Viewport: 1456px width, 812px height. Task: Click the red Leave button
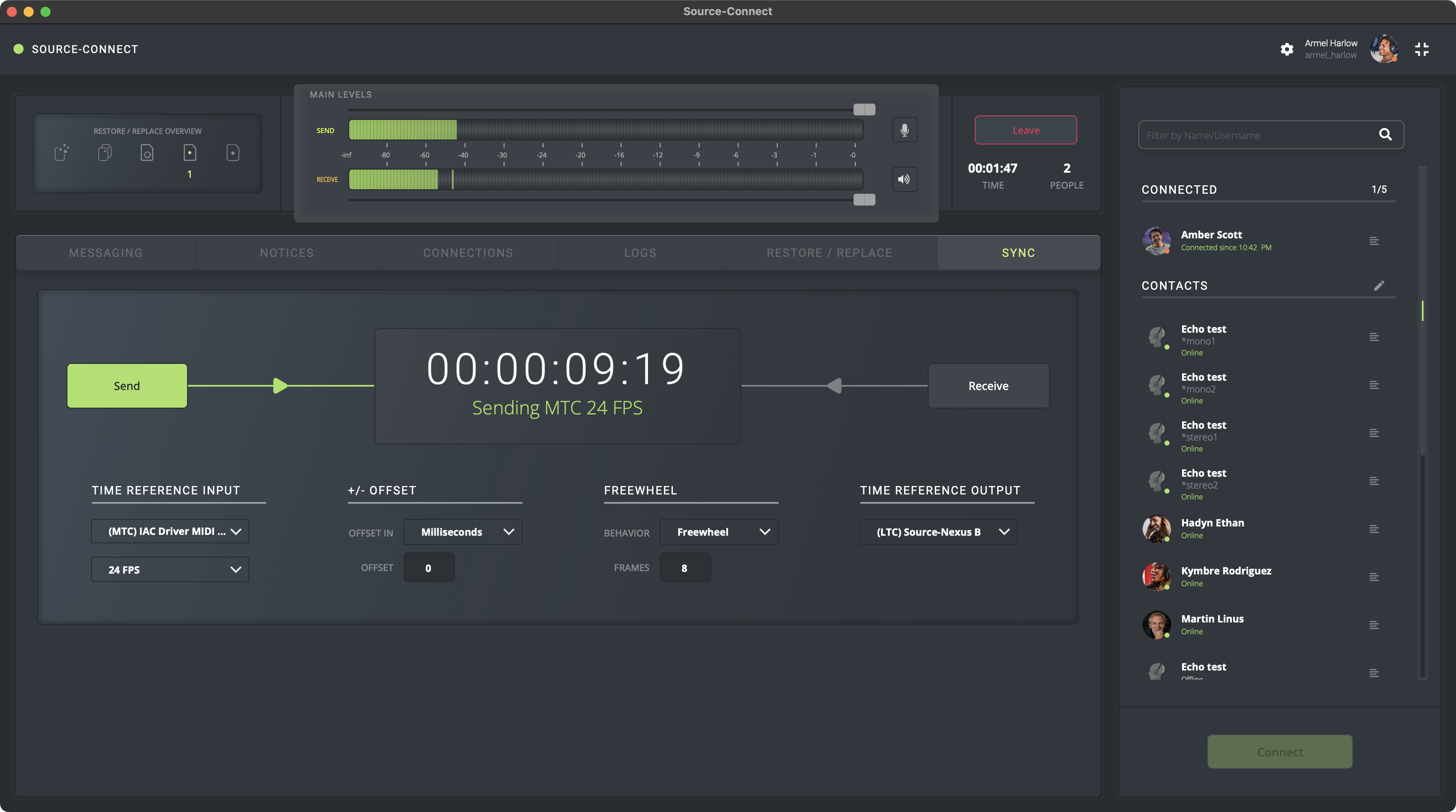[x=1025, y=130]
